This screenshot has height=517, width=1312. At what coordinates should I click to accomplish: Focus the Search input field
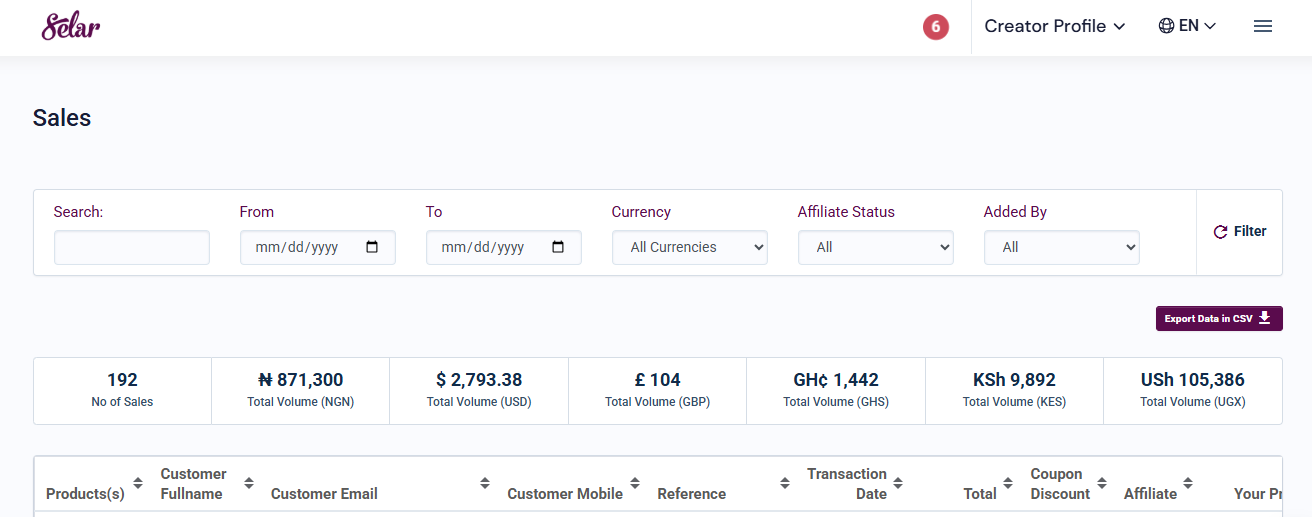tap(132, 247)
